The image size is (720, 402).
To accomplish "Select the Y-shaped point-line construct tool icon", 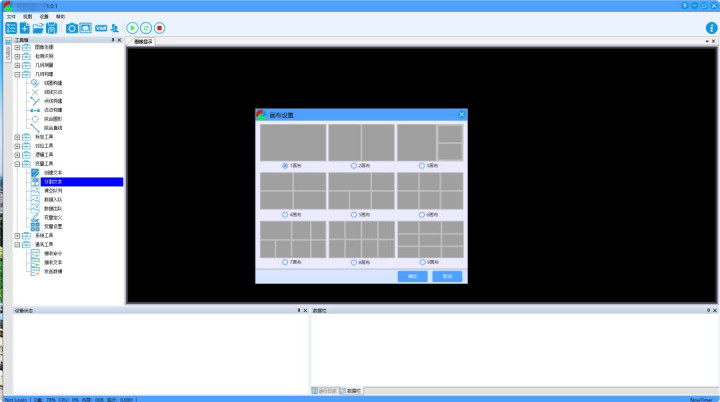I will pyautogui.click(x=35, y=101).
